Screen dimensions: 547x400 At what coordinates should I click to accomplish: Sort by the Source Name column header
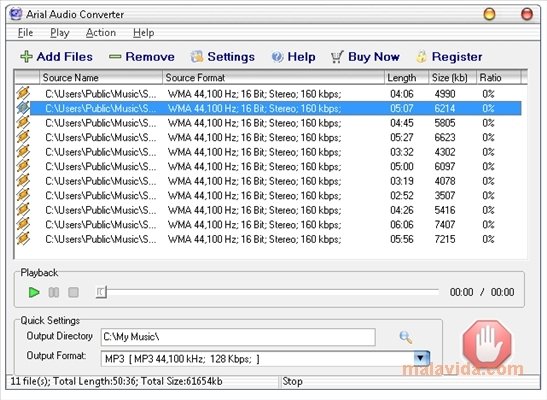pos(101,77)
